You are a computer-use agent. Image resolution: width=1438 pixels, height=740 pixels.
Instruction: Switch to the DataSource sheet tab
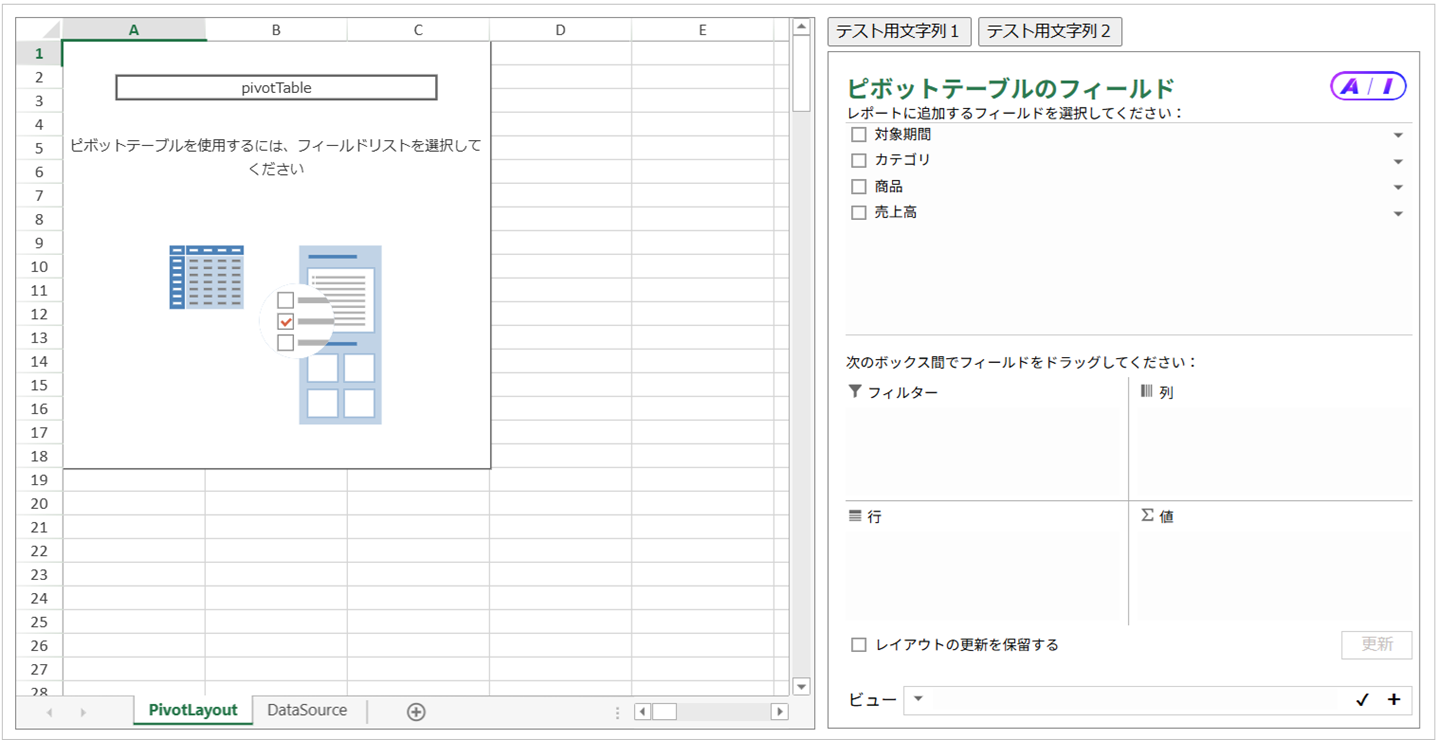[x=307, y=710]
